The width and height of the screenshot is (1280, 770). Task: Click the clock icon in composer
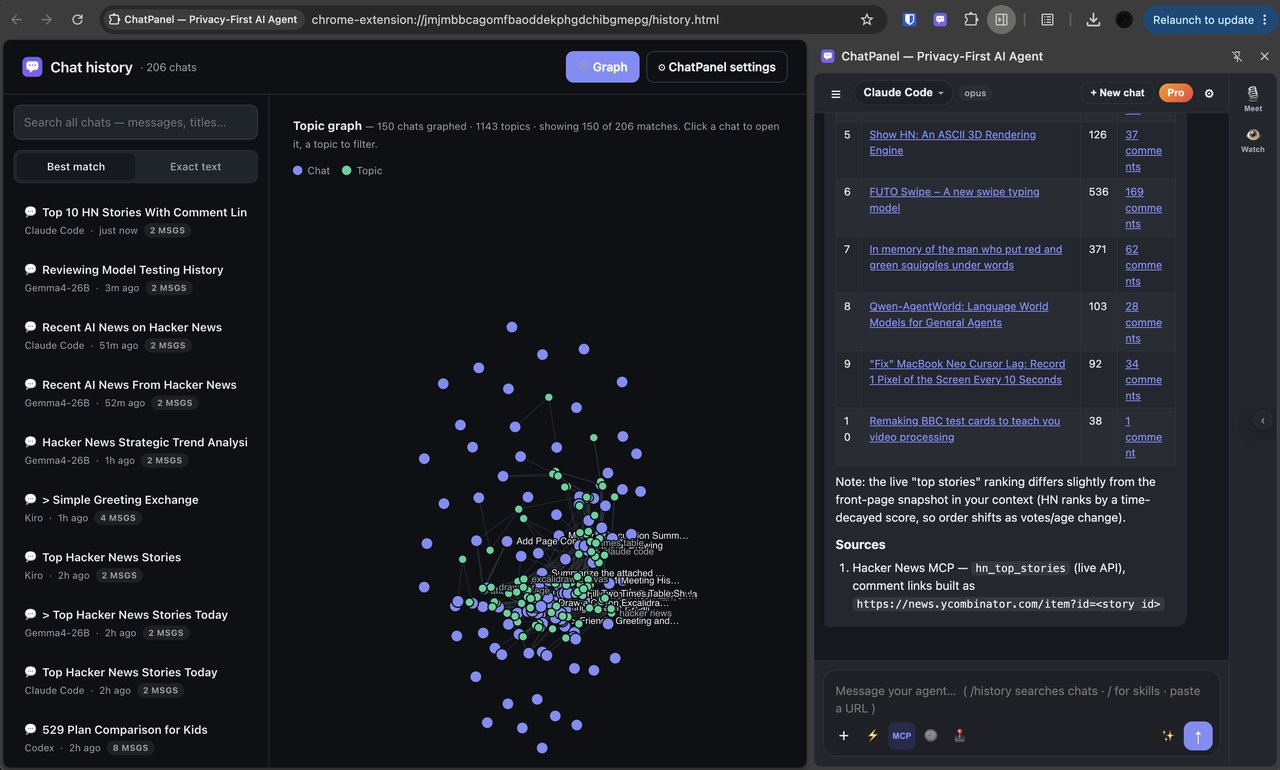coord(931,736)
